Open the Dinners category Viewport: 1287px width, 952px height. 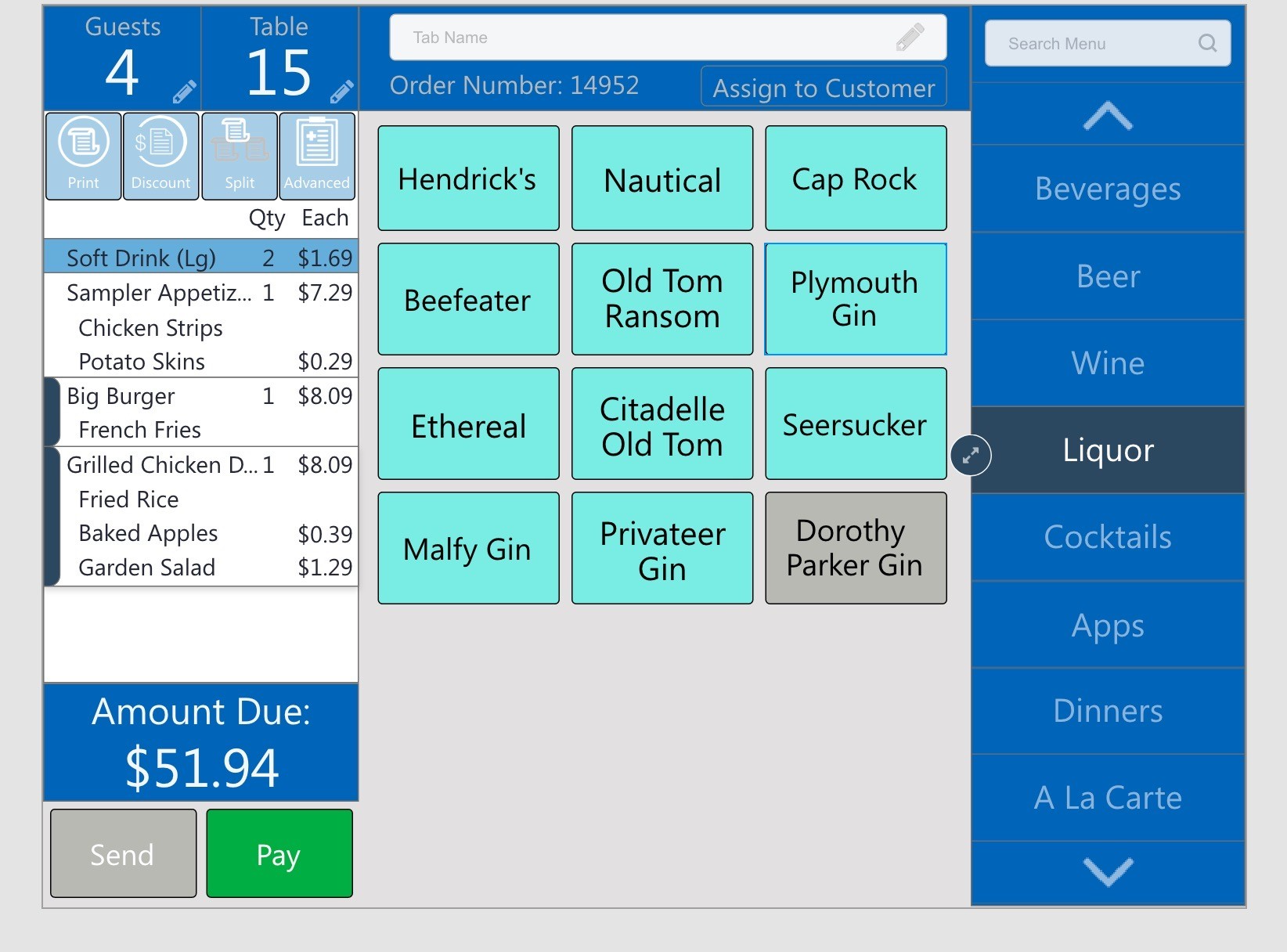click(x=1108, y=711)
